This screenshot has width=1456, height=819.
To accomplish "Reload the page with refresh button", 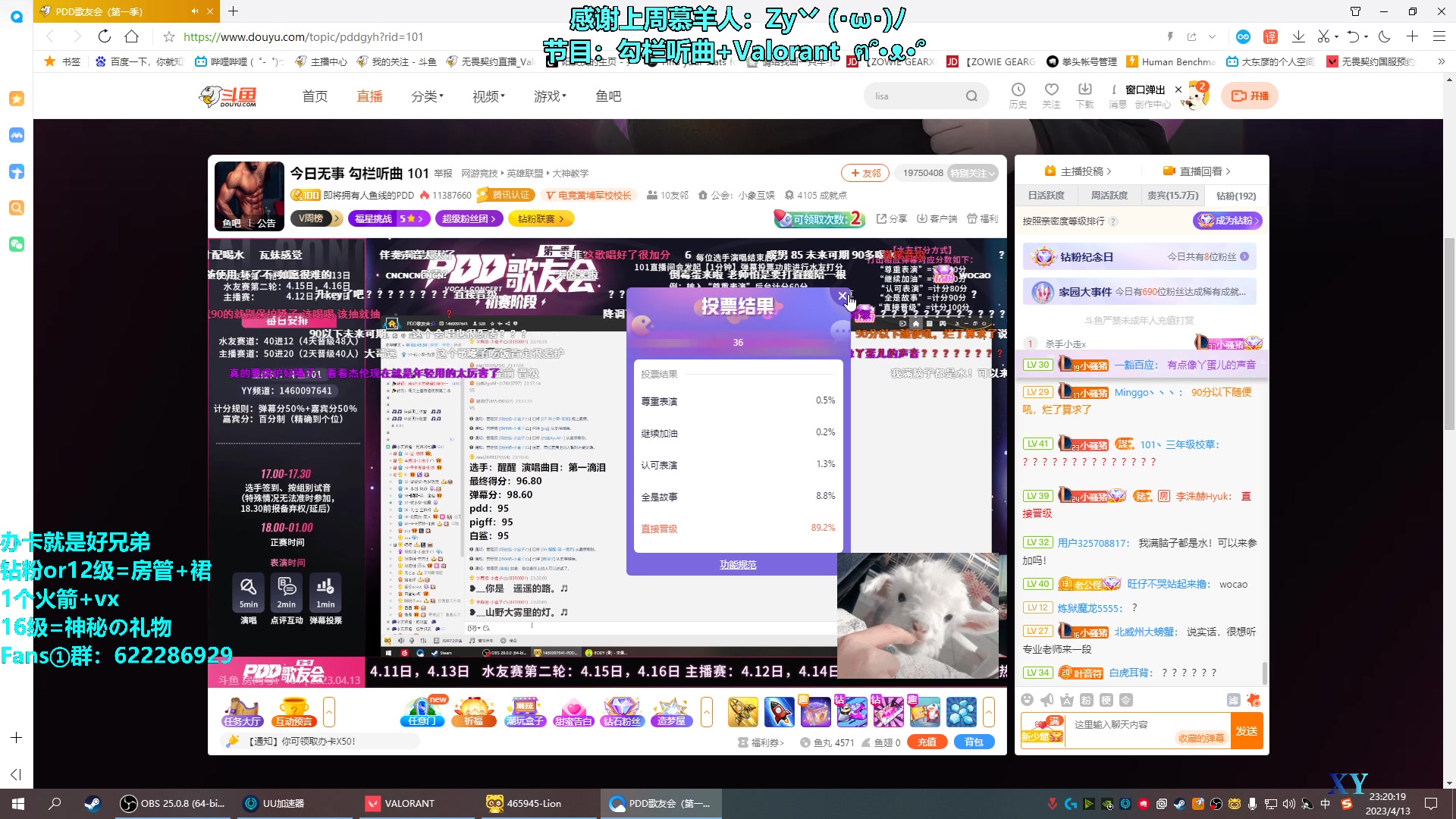I will 105,36.
